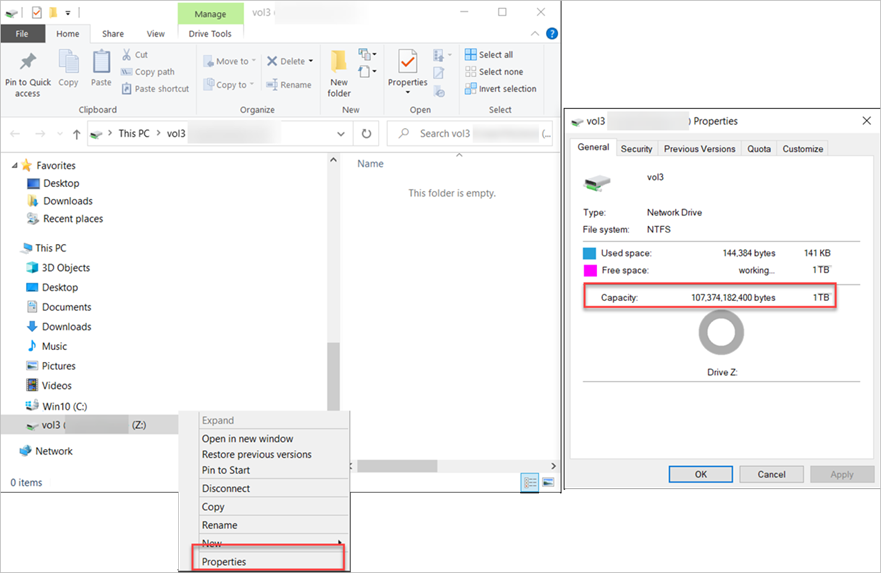The width and height of the screenshot is (881, 573).
Task: Choose Rename in context menu
Action: (274, 525)
